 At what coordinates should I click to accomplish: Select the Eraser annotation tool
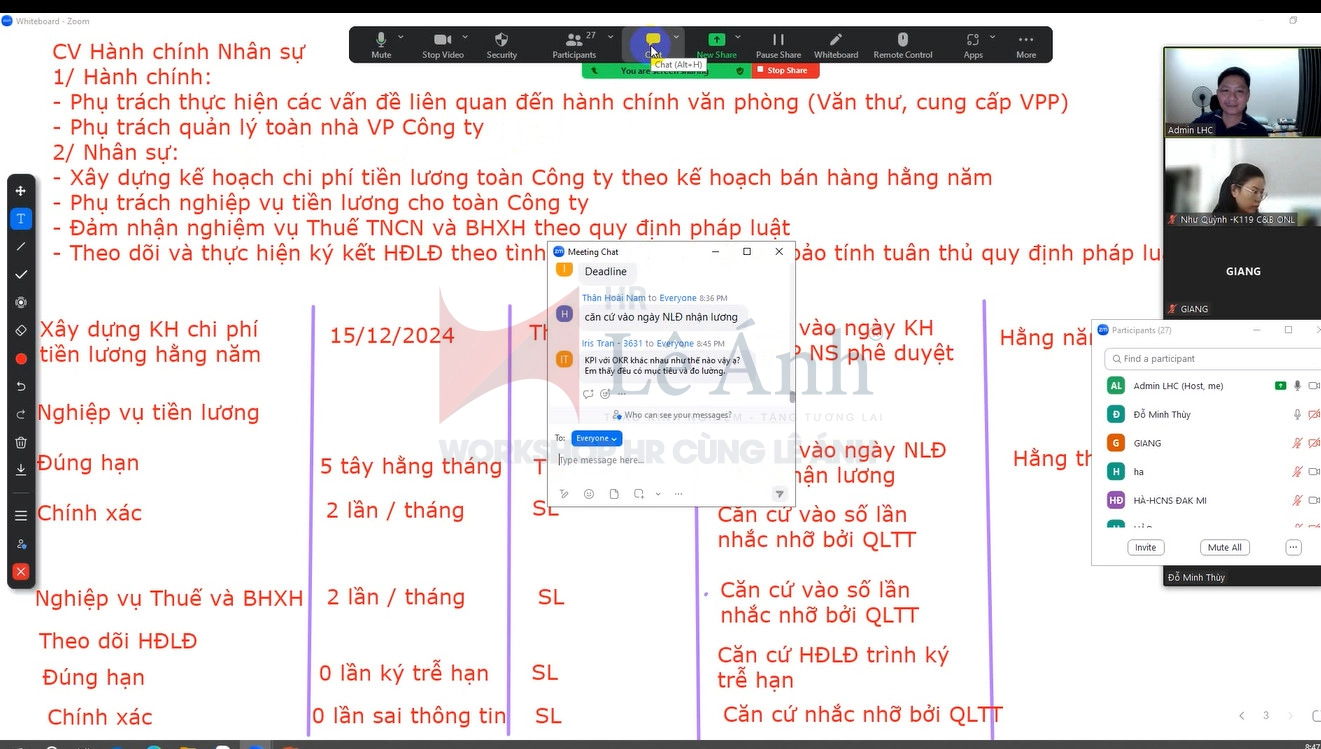click(21, 330)
